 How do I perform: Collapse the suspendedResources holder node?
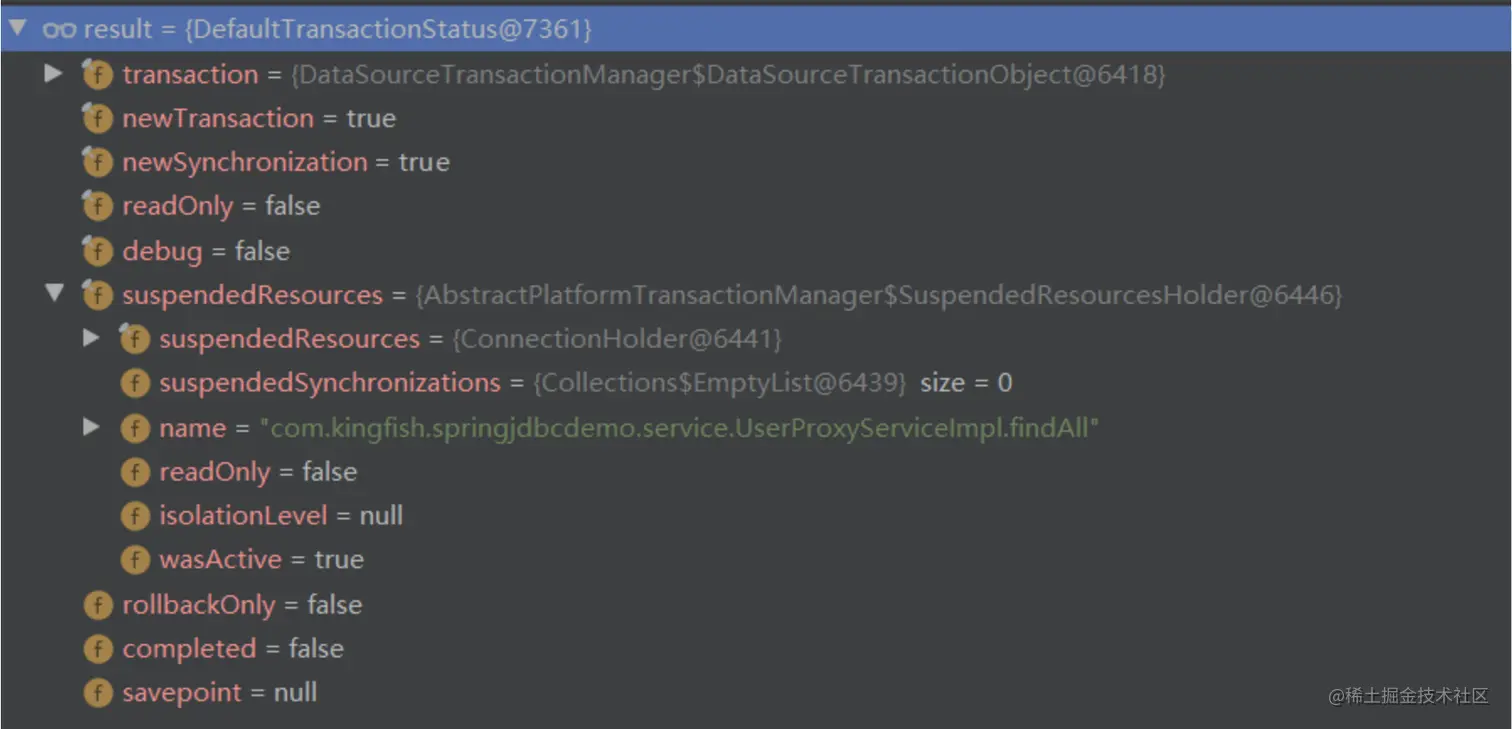54,294
